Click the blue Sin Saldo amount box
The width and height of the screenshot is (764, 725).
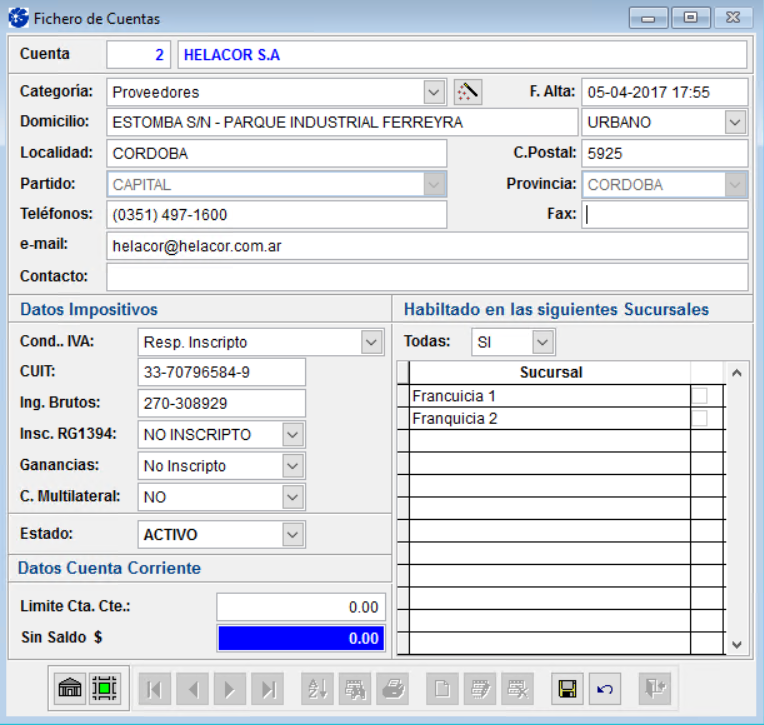point(301,638)
